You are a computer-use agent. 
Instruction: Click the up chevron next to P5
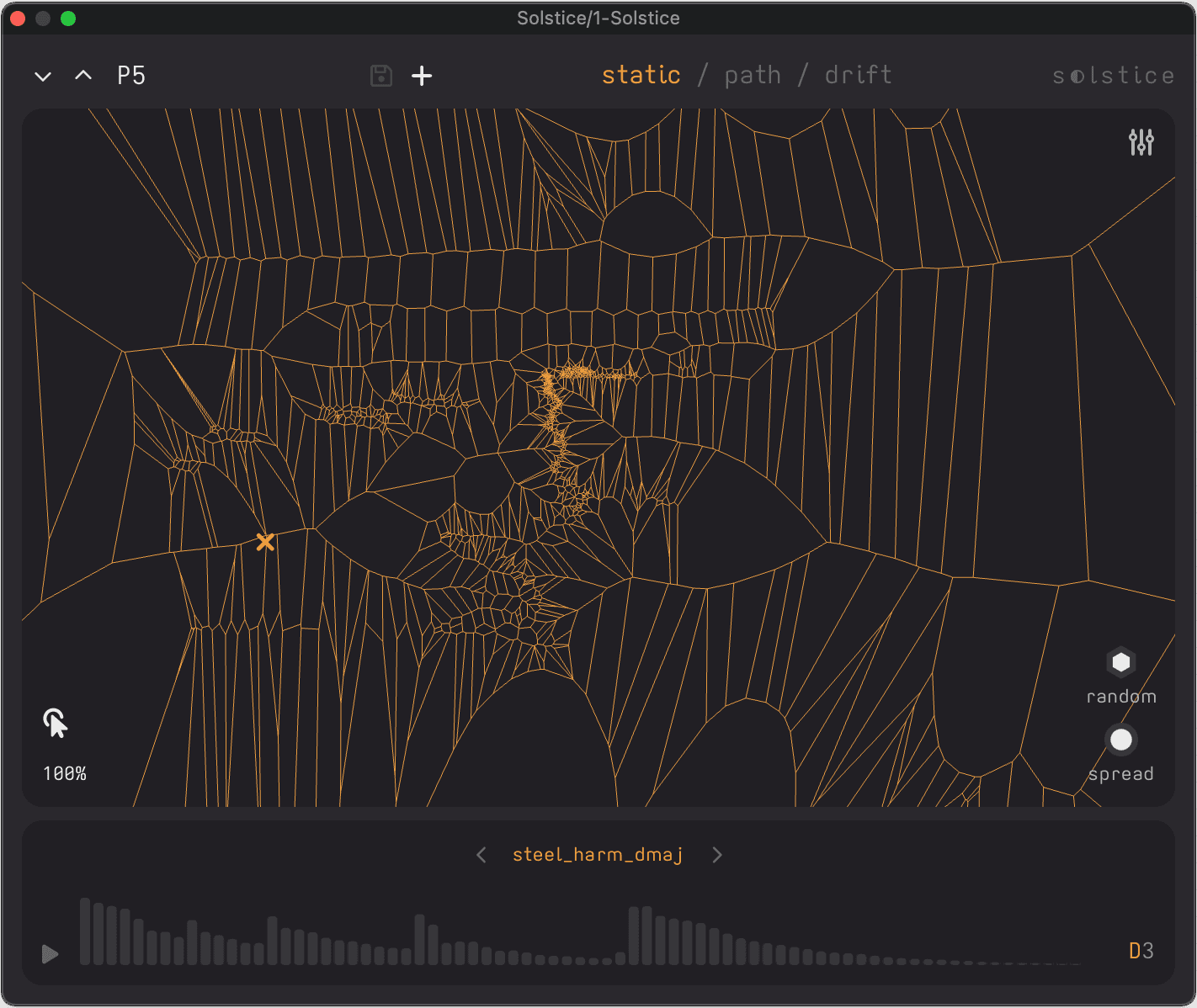[x=82, y=75]
